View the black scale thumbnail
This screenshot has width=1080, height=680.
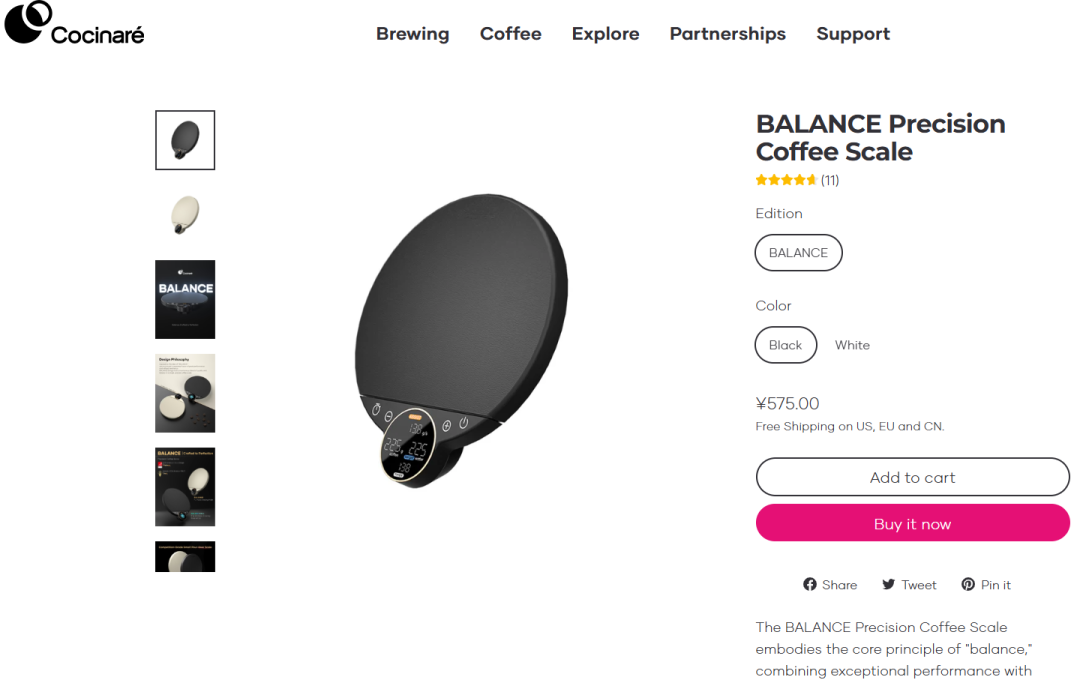pyautogui.click(x=185, y=140)
